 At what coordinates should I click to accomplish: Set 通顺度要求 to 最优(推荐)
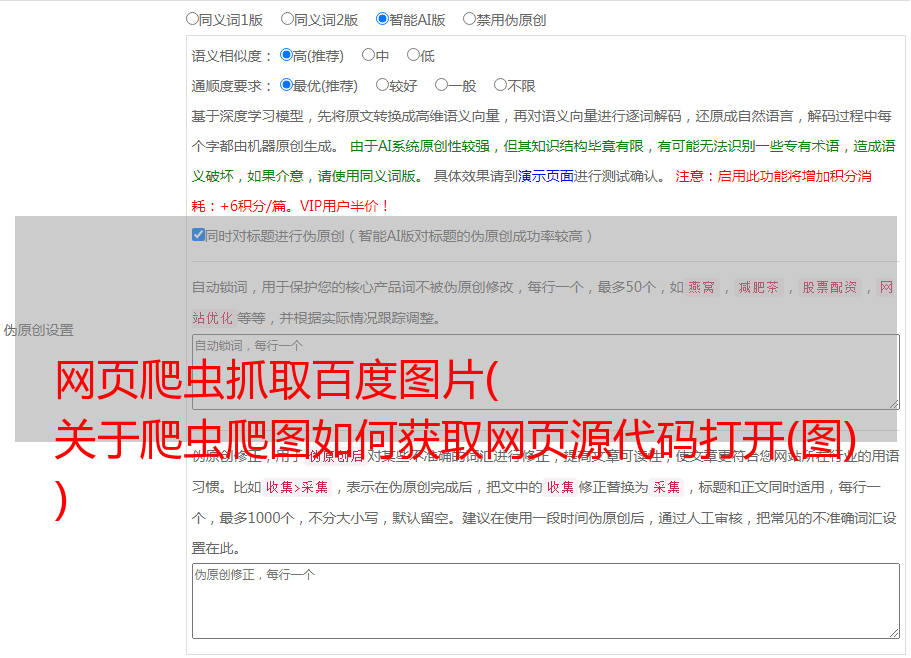pyautogui.click(x=286, y=85)
